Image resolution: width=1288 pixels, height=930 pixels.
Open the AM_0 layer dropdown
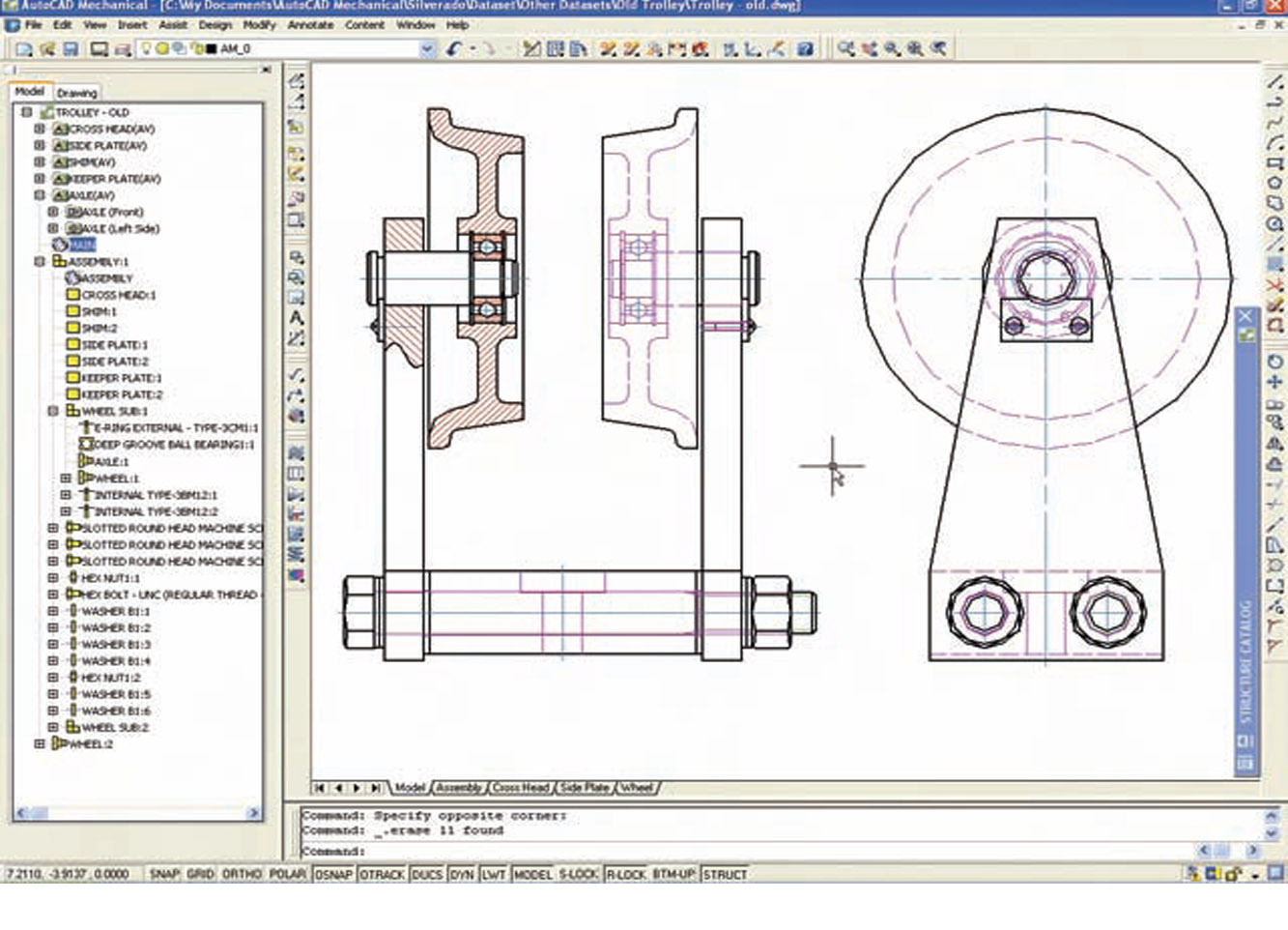pyautogui.click(x=427, y=48)
